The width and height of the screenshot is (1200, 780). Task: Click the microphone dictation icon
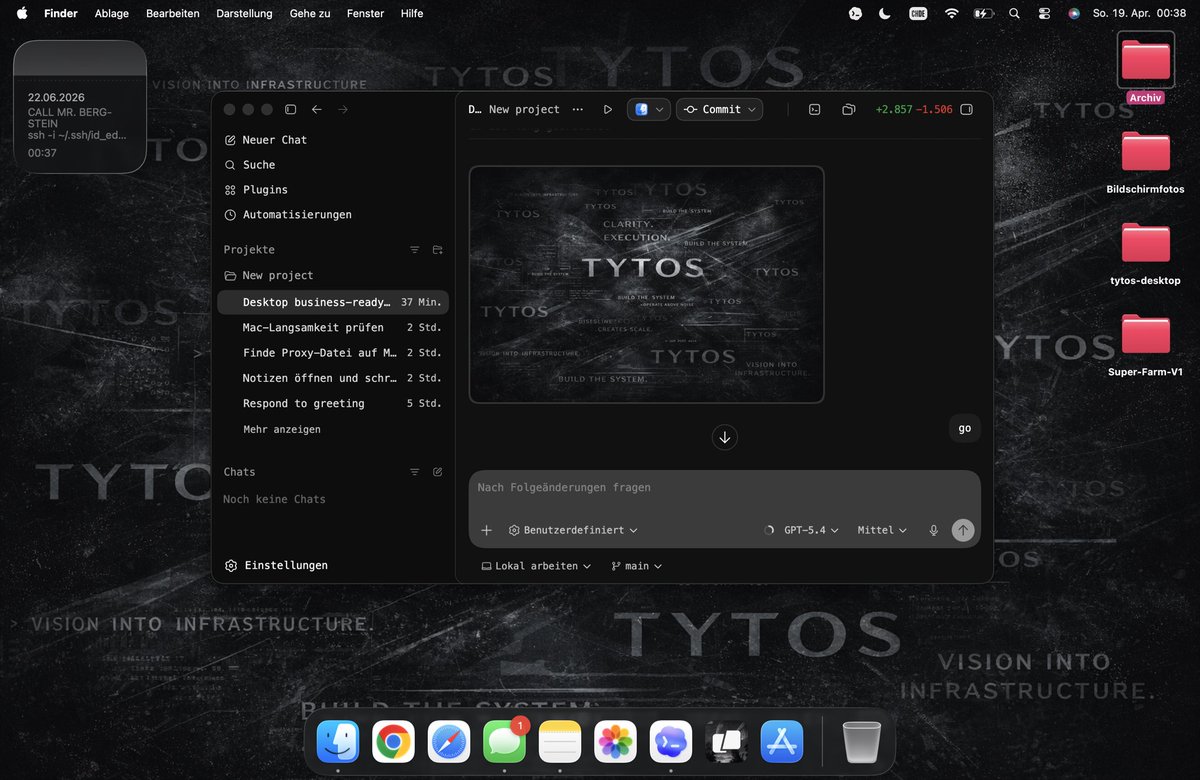[x=934, y=530]
